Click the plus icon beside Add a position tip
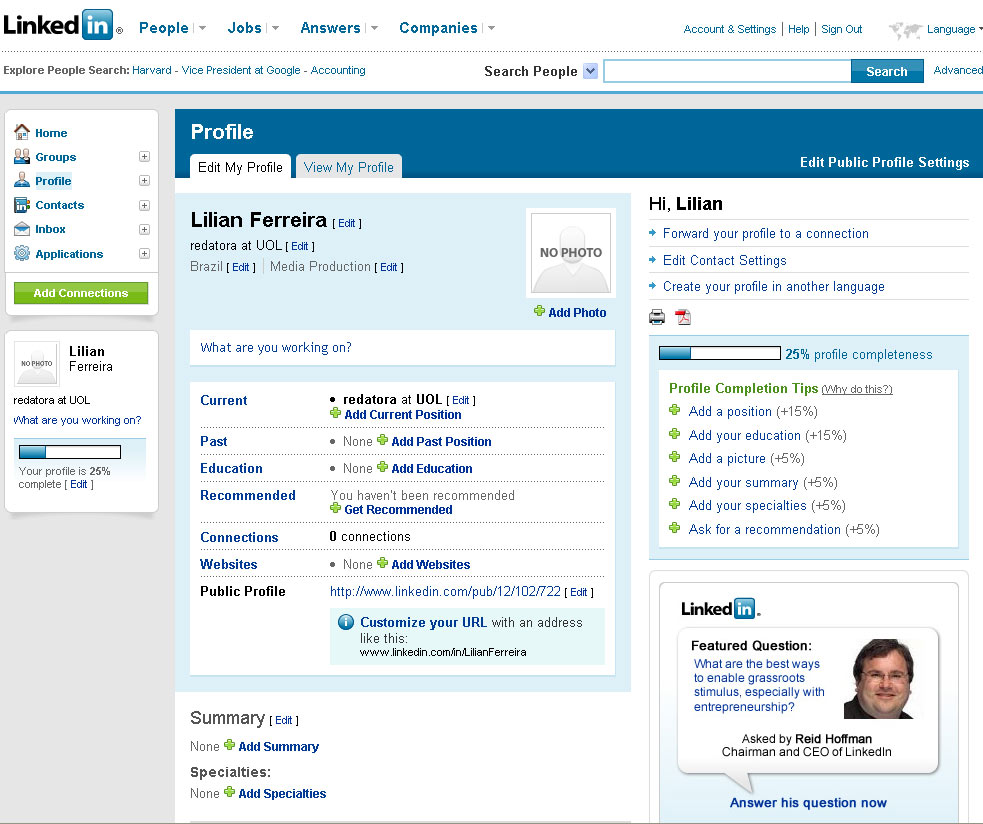 click(x=675, y=410)
